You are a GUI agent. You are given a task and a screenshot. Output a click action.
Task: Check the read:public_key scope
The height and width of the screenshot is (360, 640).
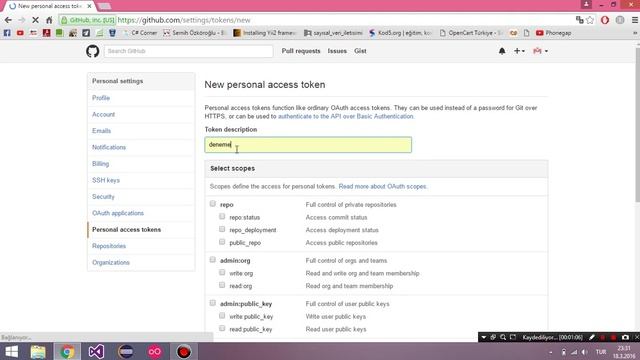[x=222, y=328]
